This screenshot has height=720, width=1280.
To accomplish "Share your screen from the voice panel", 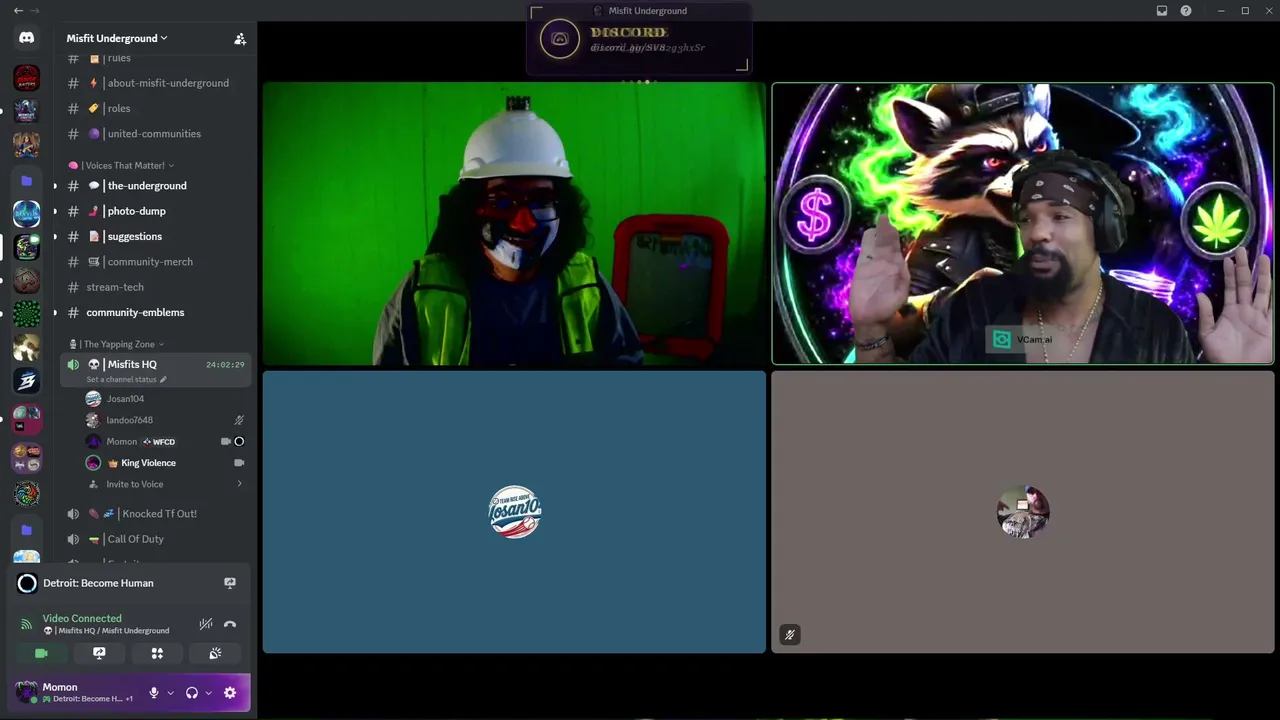I will point(99,653).
